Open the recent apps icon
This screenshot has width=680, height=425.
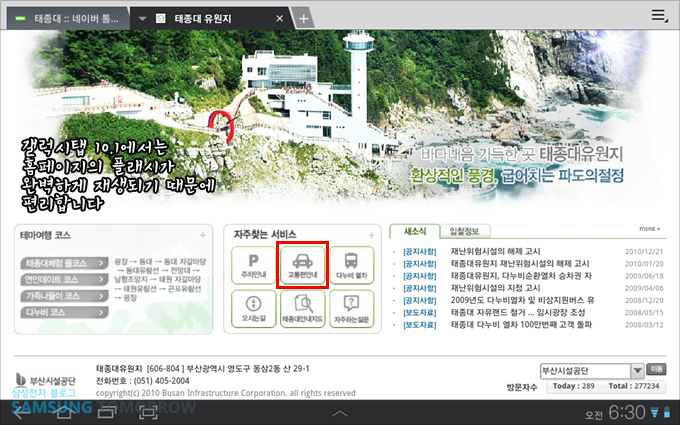(106, 412)
